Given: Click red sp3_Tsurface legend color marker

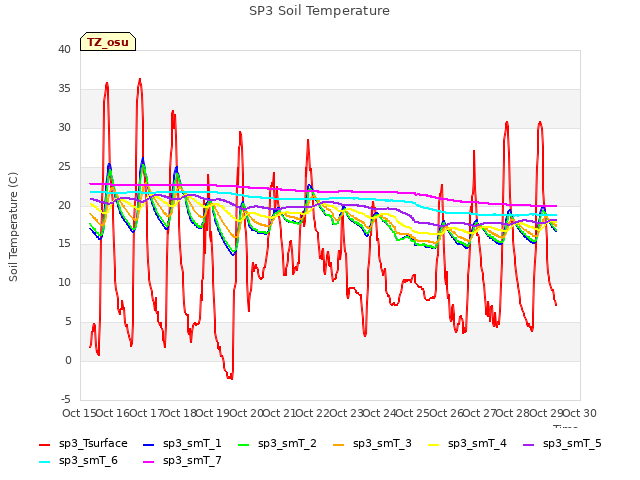Looking at the screenshot, I should (44, 444).
